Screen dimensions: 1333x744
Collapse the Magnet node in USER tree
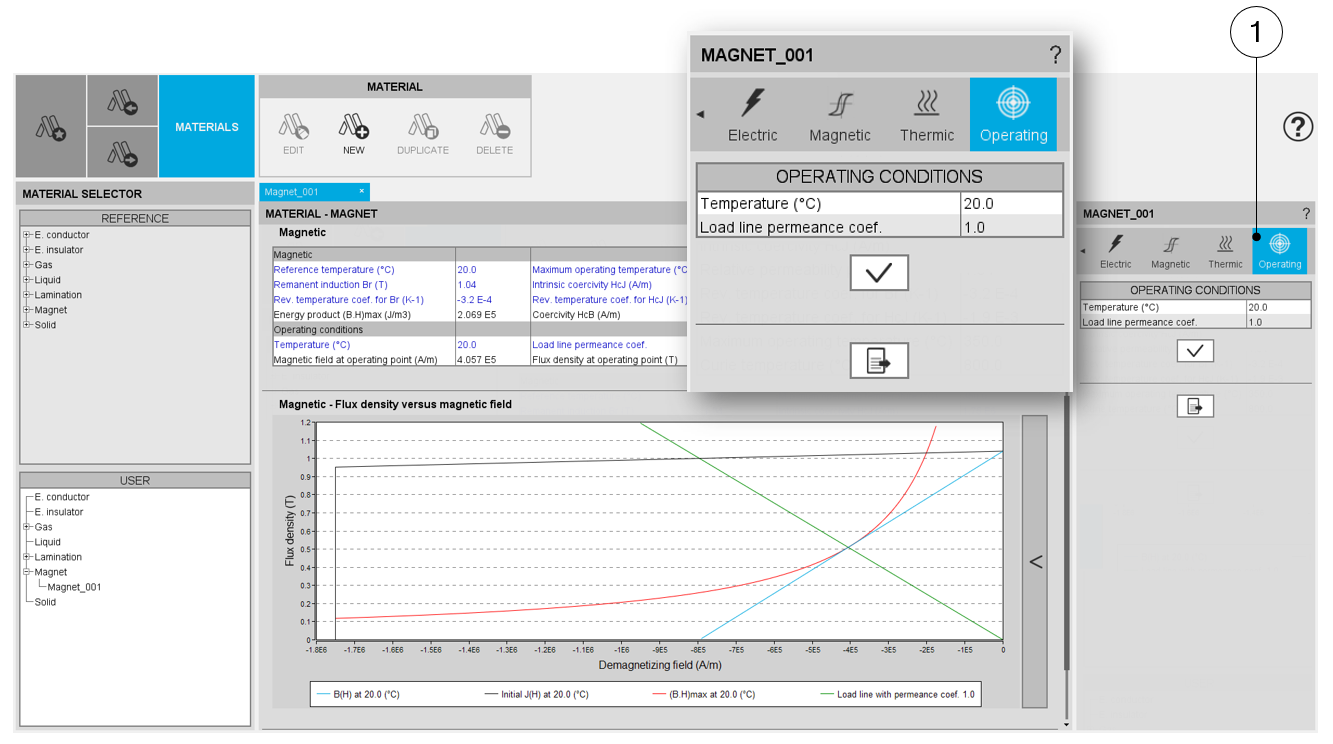[26, 572]
